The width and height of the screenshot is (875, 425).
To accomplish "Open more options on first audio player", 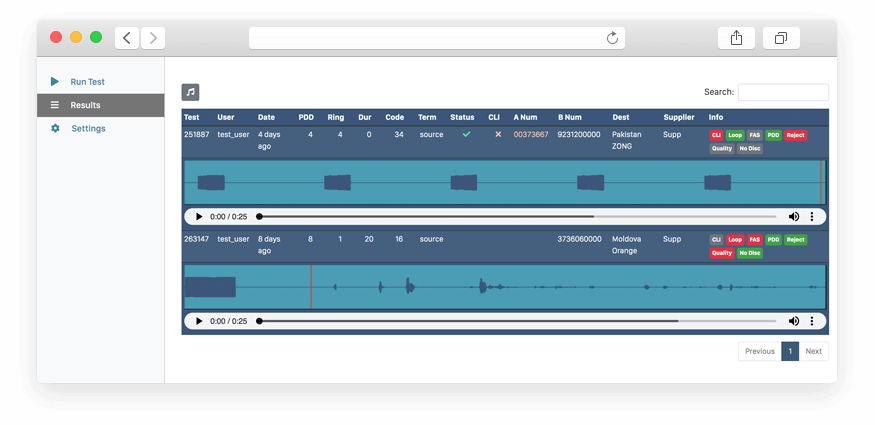I will (x=812, y=217).
